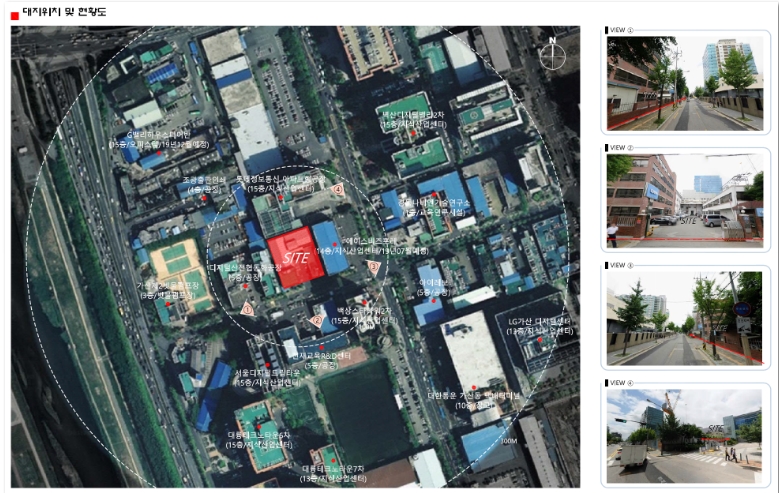The image size is (779, 493).
Task: Click view marker 3 triangle on the road
Action: click(374, 267)
